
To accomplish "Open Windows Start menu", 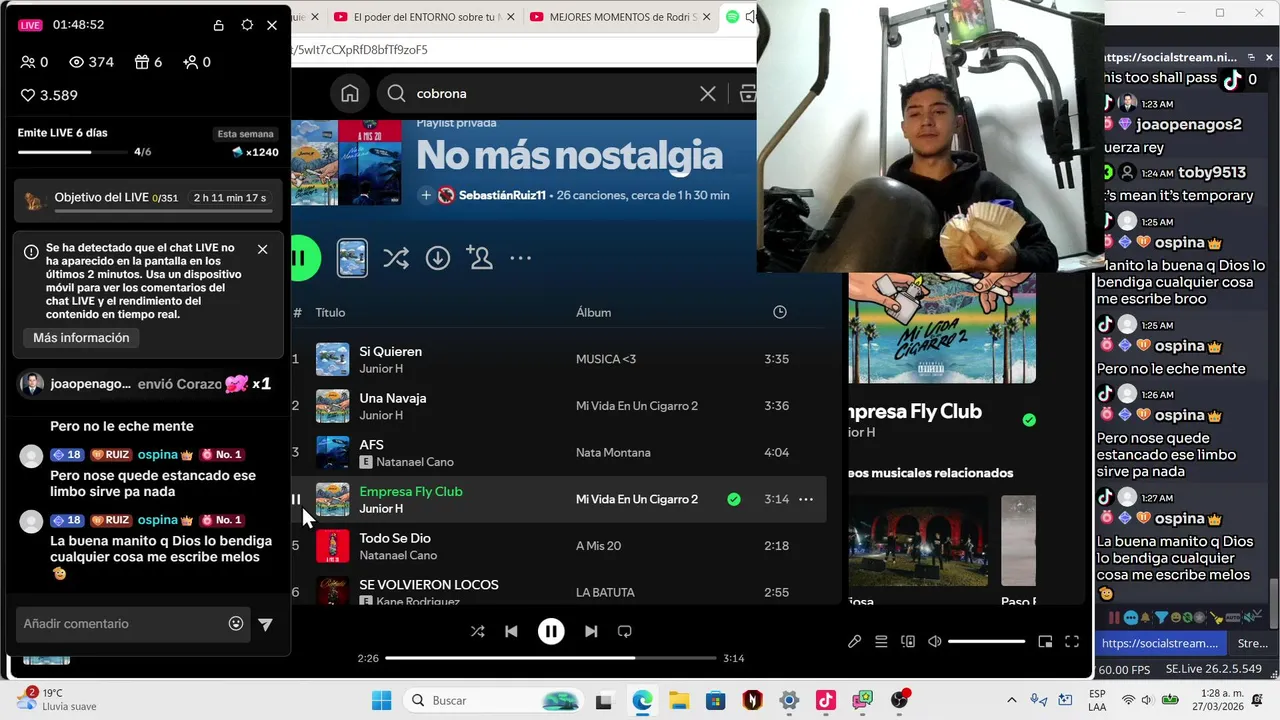I will click(382, 700).
